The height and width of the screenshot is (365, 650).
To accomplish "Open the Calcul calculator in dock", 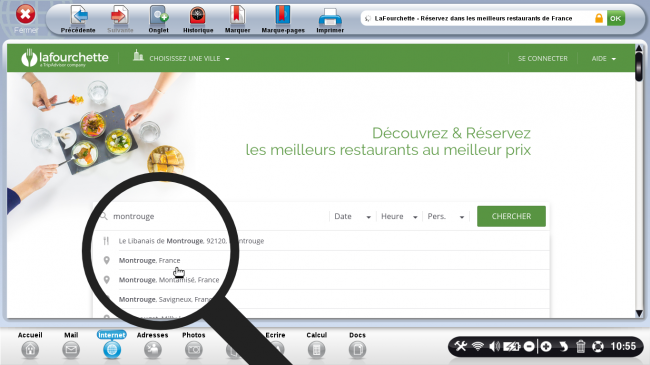I will [316, 345].
